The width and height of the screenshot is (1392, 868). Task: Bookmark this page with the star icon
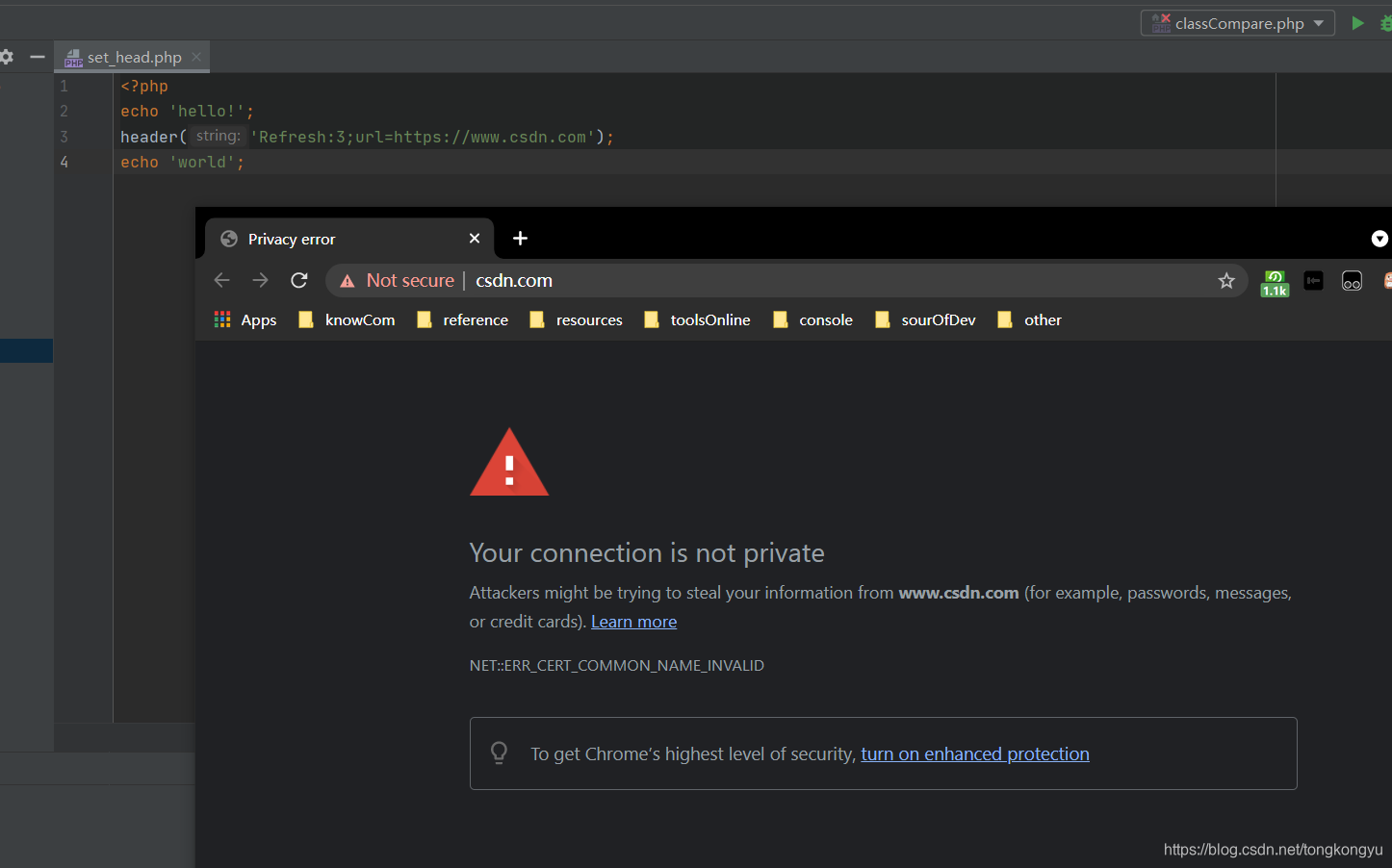pyautogui.click(x=1225, y=280)
